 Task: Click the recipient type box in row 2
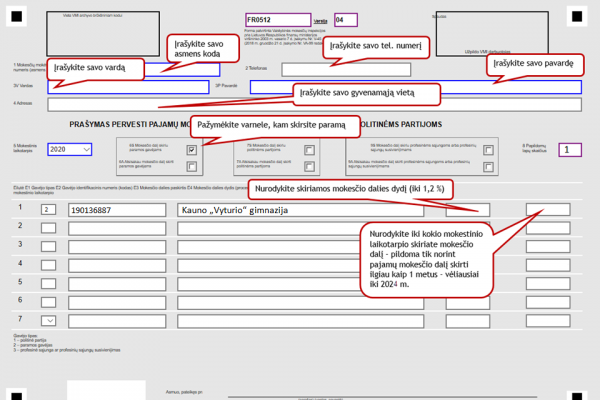coord(49,228)
